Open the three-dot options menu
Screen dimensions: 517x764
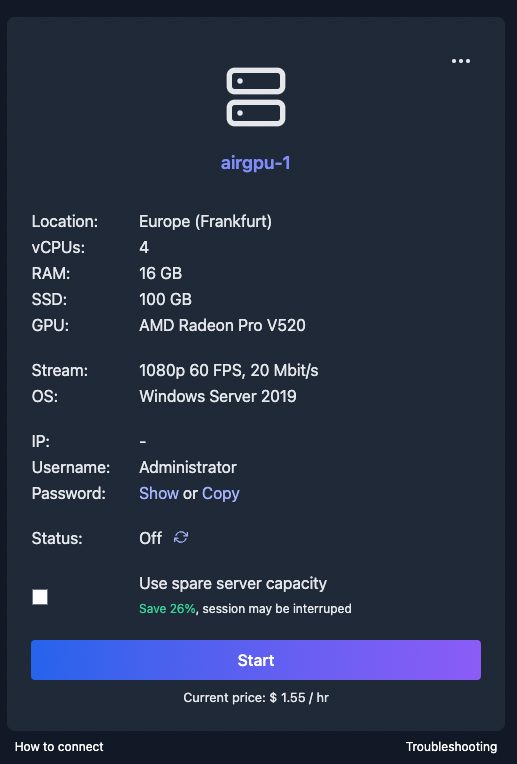(460, 61)
